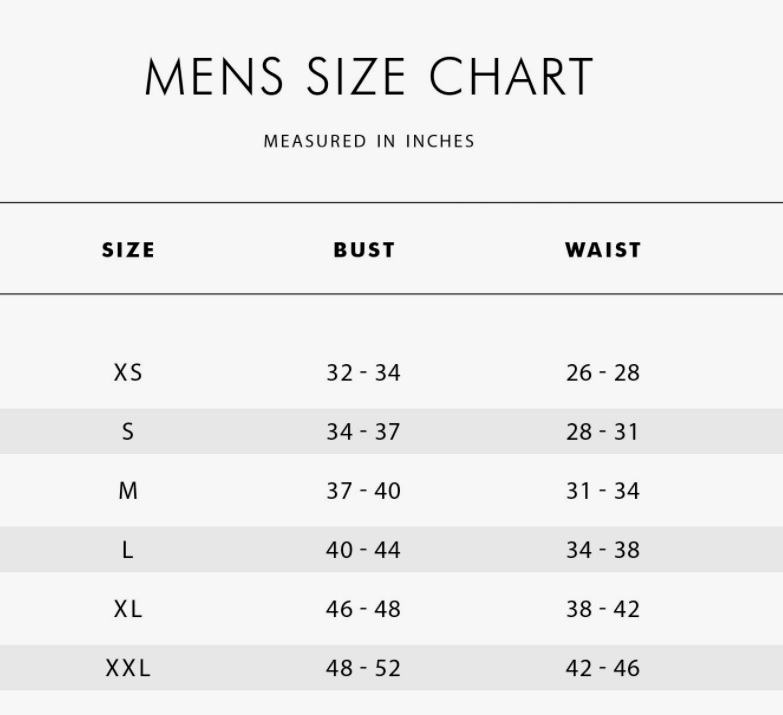Screen dimensions: 783x715
Task: Select the BUST column header
Action: [x=364, y=250]
